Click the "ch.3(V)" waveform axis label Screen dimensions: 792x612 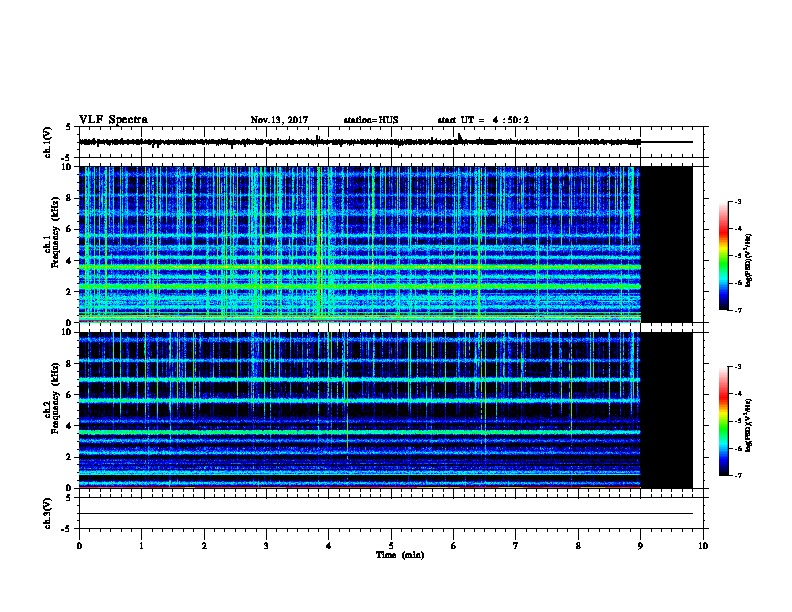point(48,513)
